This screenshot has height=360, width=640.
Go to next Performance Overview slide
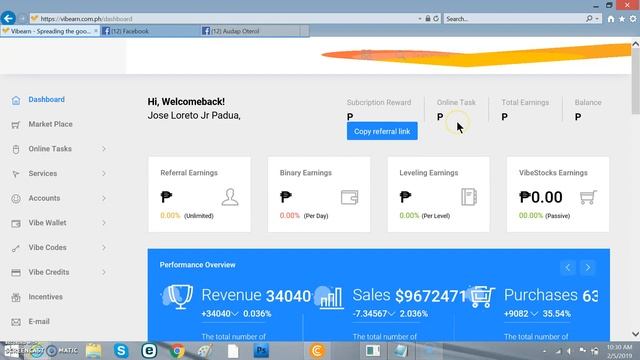click(x=588, y=268)
